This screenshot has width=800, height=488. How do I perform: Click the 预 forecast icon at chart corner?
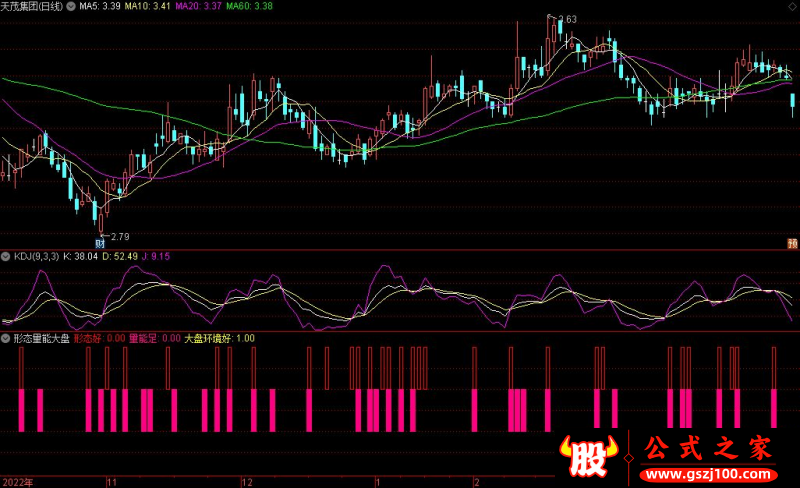point(793,244)
